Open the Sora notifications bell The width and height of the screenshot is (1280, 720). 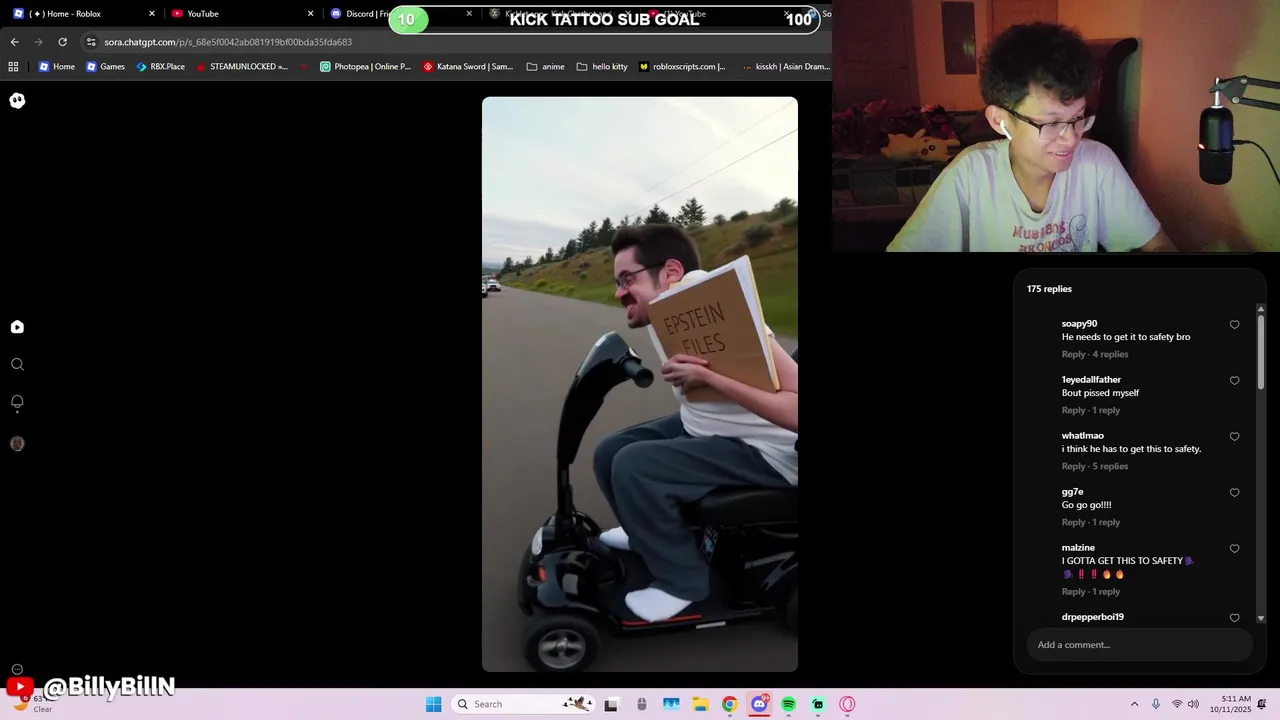coord(17,402)
